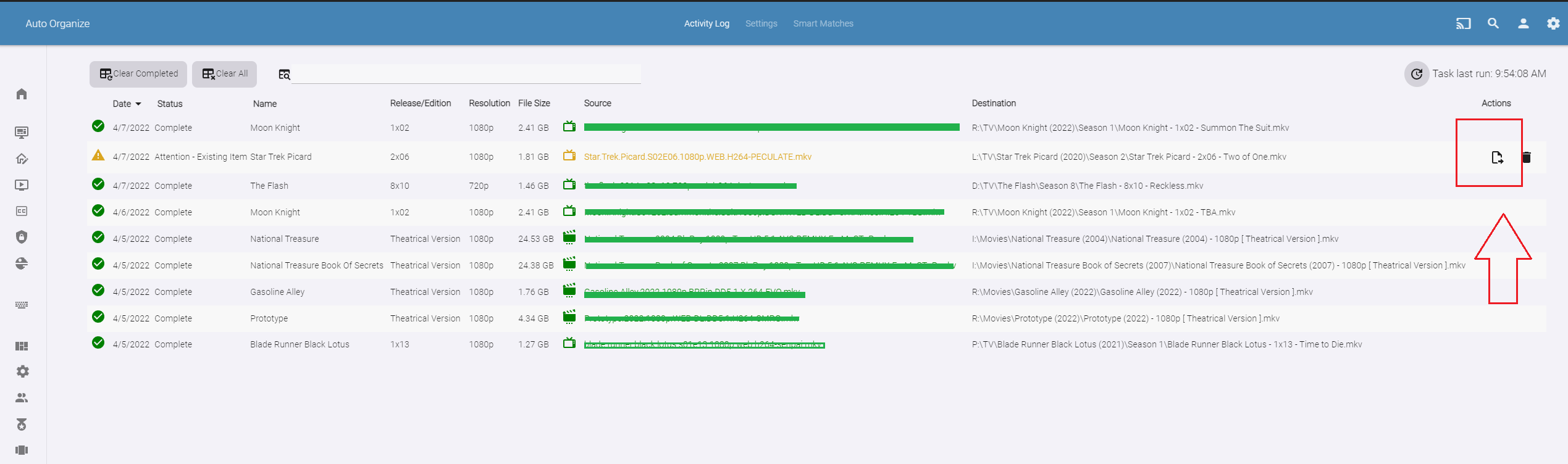Toggle Date column sort arrow

click(138, 104)
